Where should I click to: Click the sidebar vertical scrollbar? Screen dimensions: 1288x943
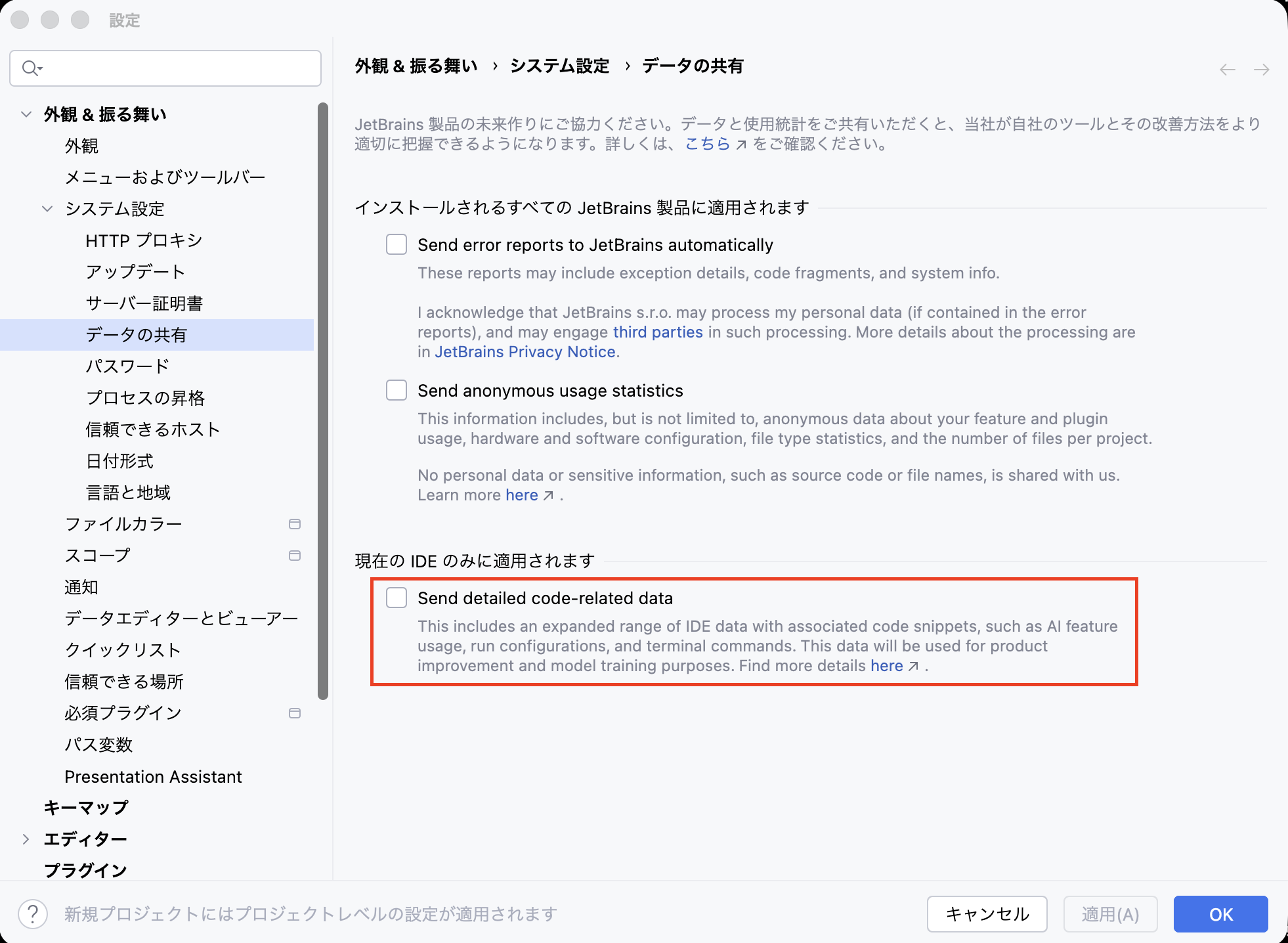(322, 401)
